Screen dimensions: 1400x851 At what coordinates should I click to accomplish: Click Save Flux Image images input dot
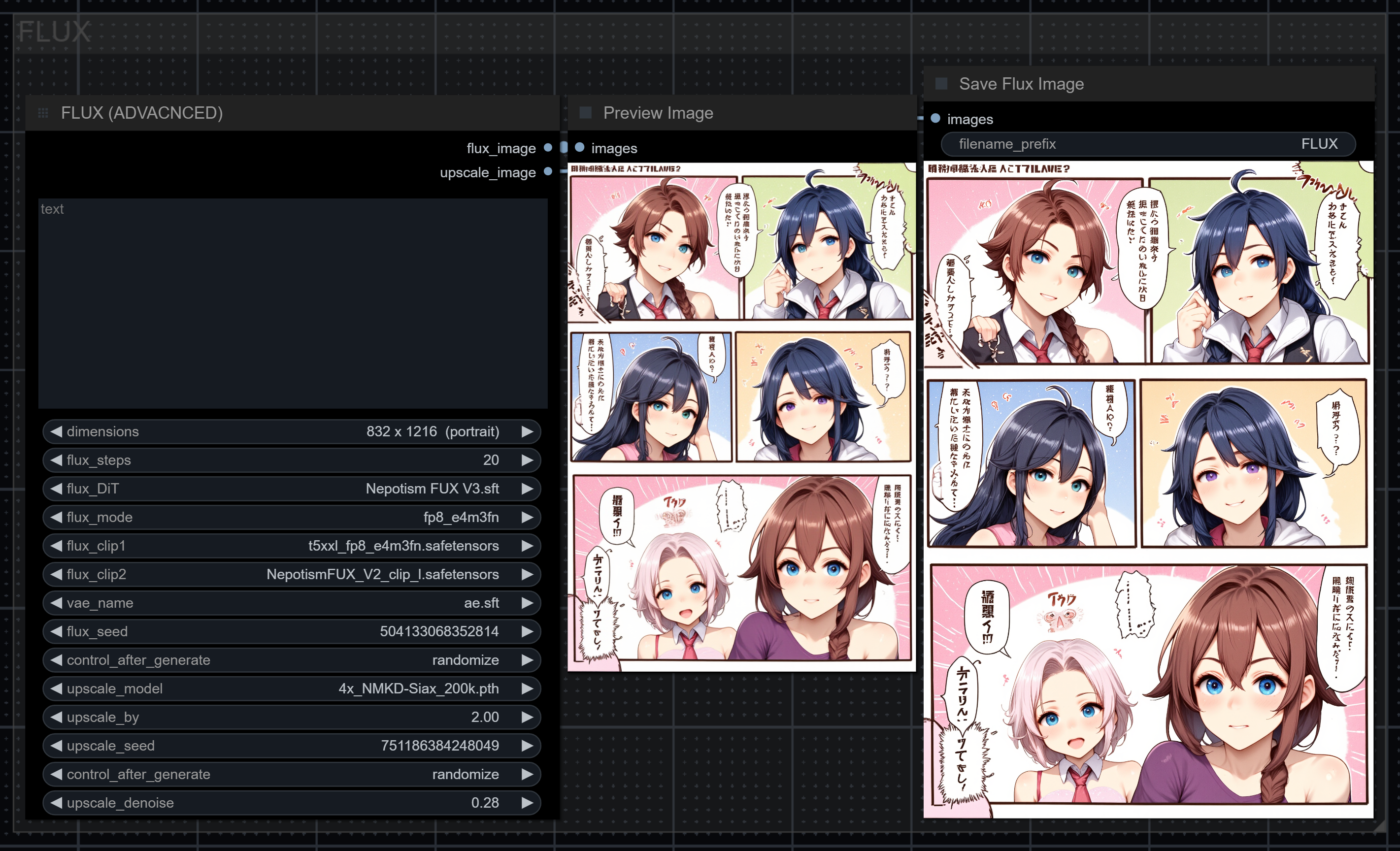click(x=935, y=118)
